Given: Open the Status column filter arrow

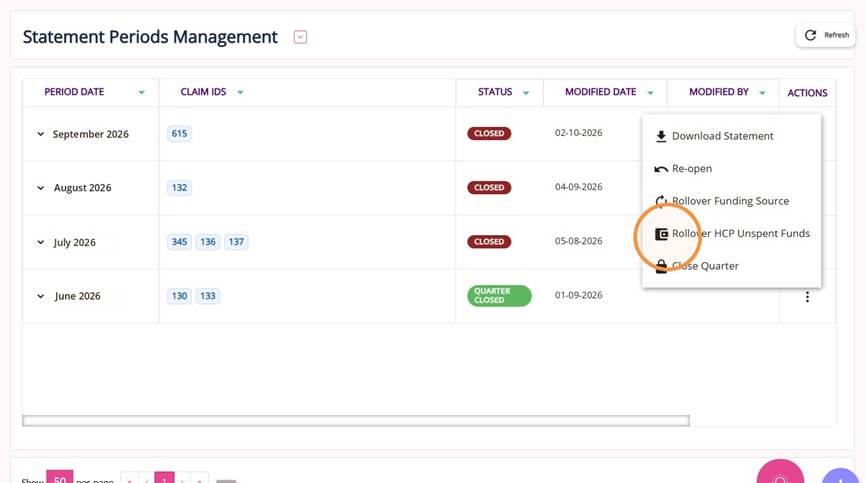Looking at the screenshot, I should (526, 93).
